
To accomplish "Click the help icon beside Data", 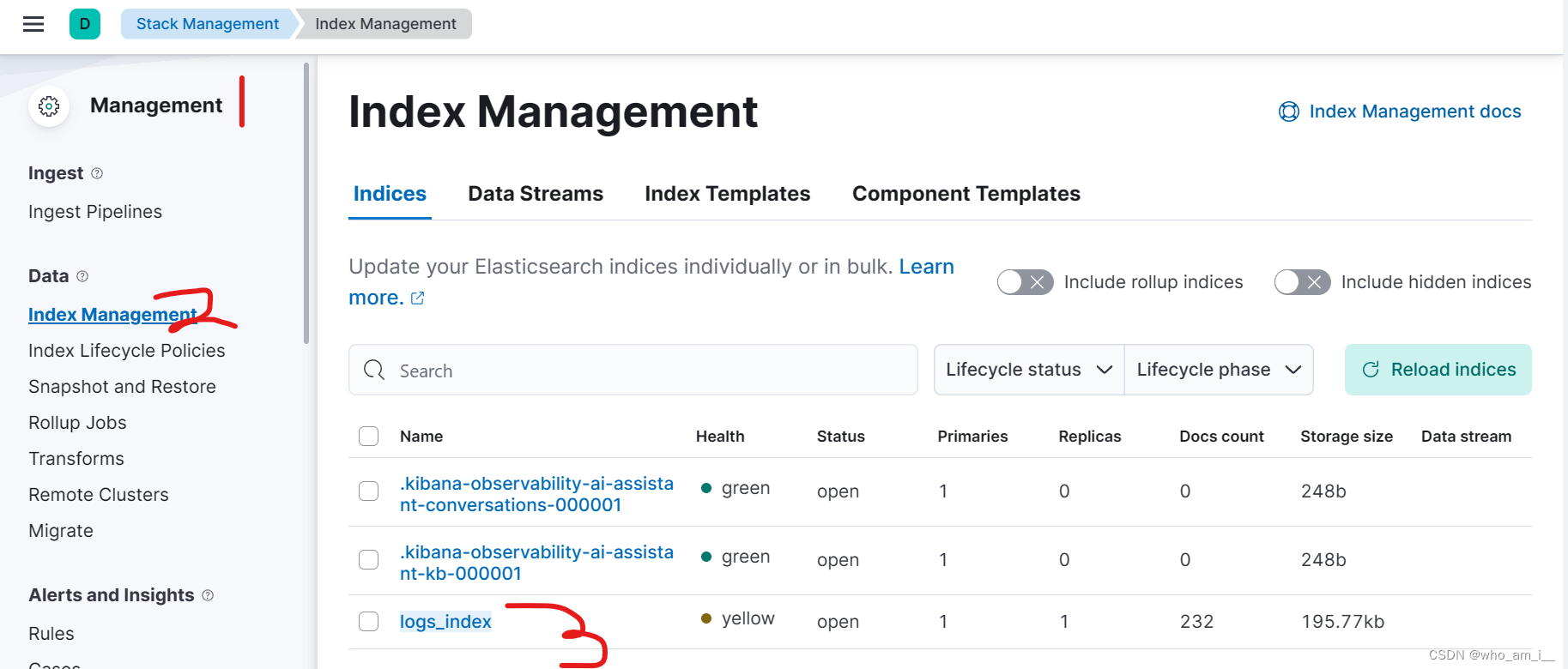I will pos(82,276).
